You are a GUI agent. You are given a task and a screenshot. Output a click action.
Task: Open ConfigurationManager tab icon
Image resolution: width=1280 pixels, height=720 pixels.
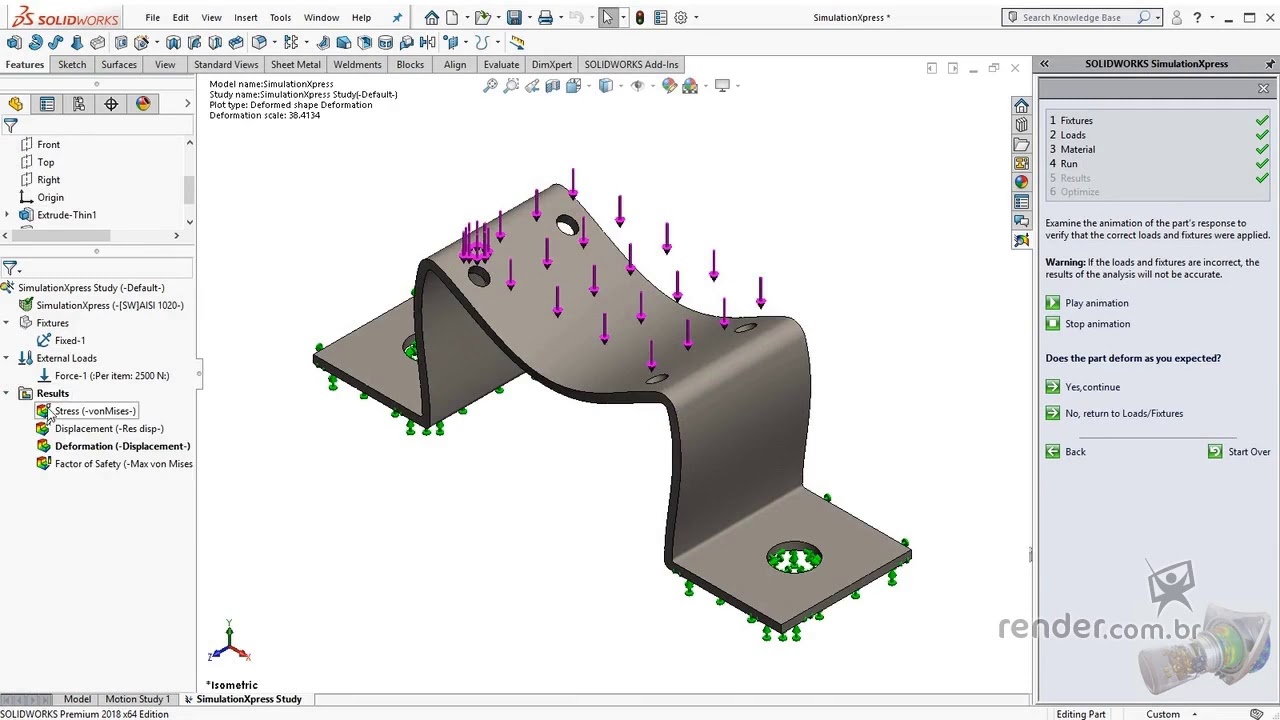click(79, 104)
